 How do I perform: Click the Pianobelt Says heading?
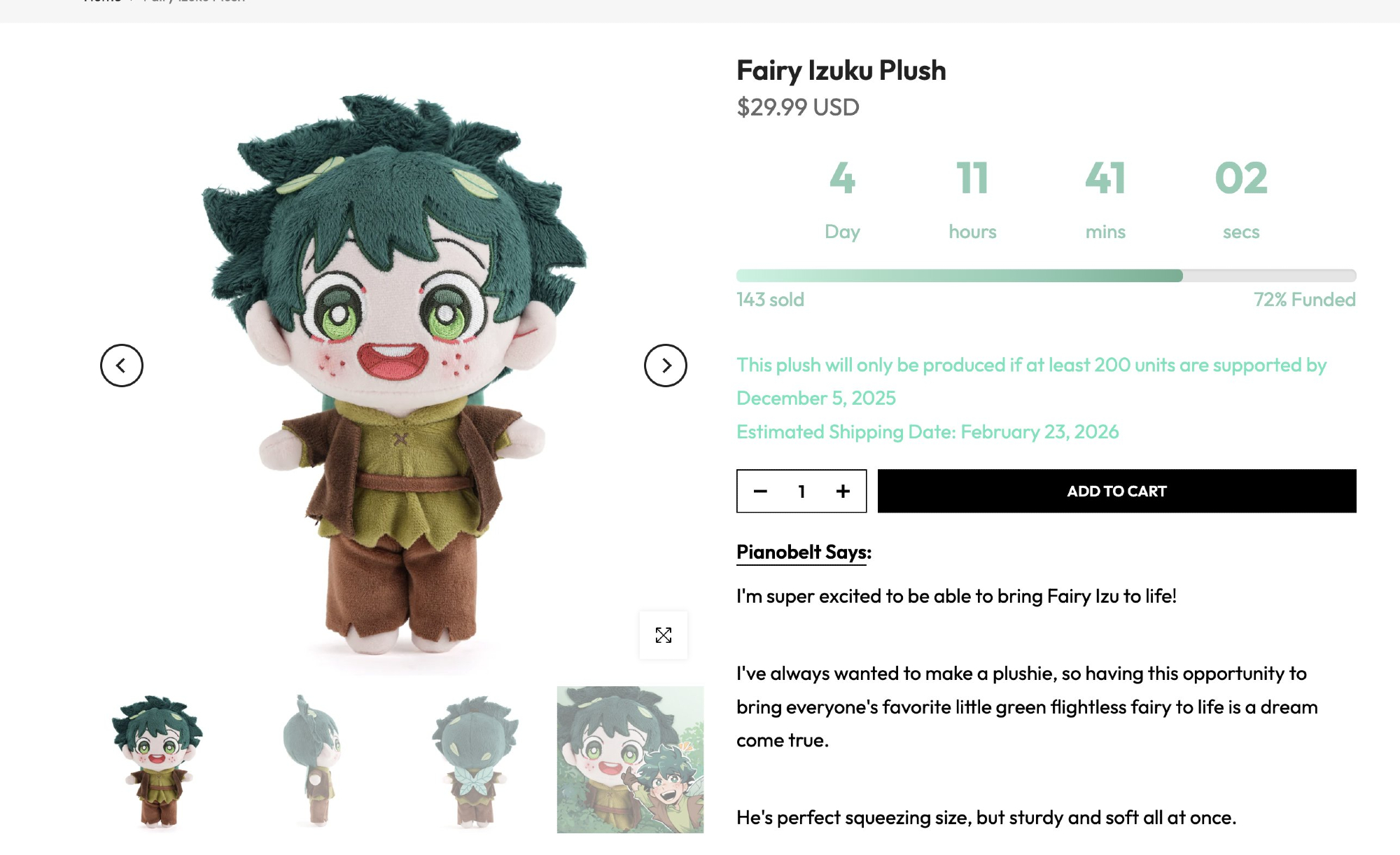804,552
